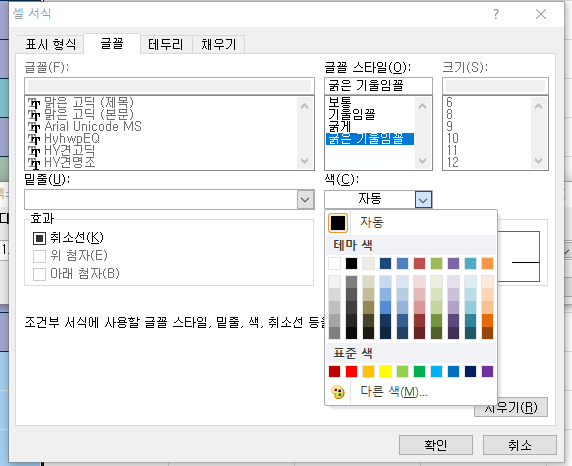Click the 크기(S) size input field
Image resolution: width=572 pixels, height=466 pixels.
point(495,86)
